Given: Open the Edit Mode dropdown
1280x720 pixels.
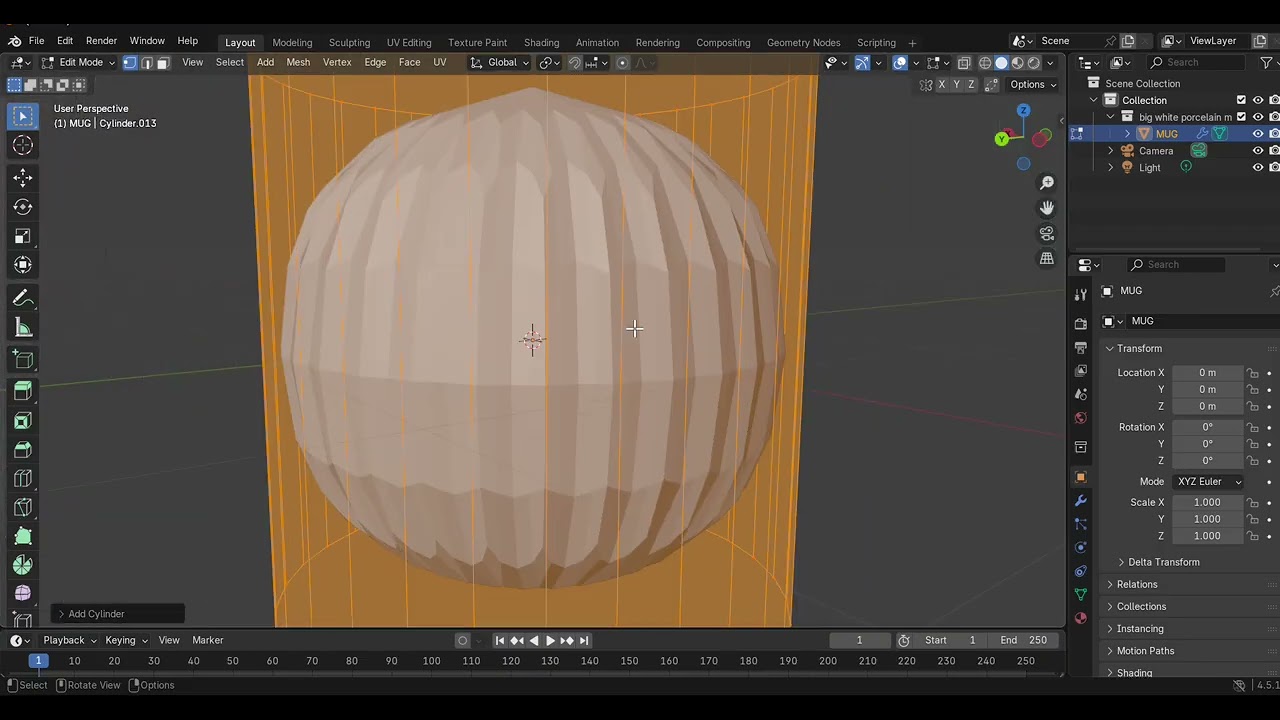Looking at the screenshot, I should [78, 62].
